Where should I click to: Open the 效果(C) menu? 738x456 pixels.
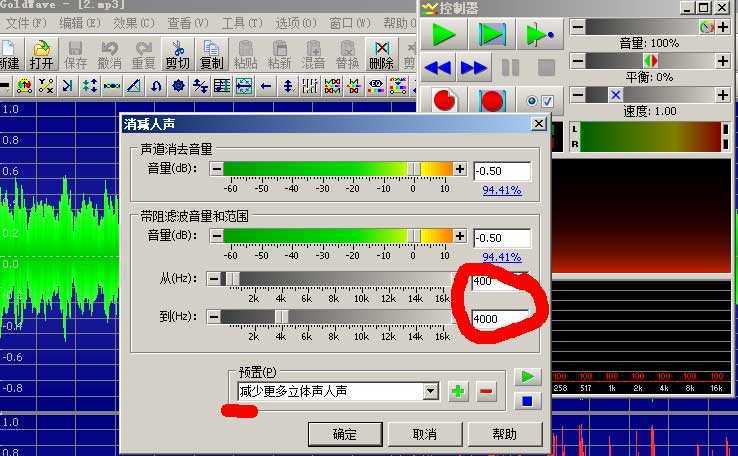coord(134,23)
